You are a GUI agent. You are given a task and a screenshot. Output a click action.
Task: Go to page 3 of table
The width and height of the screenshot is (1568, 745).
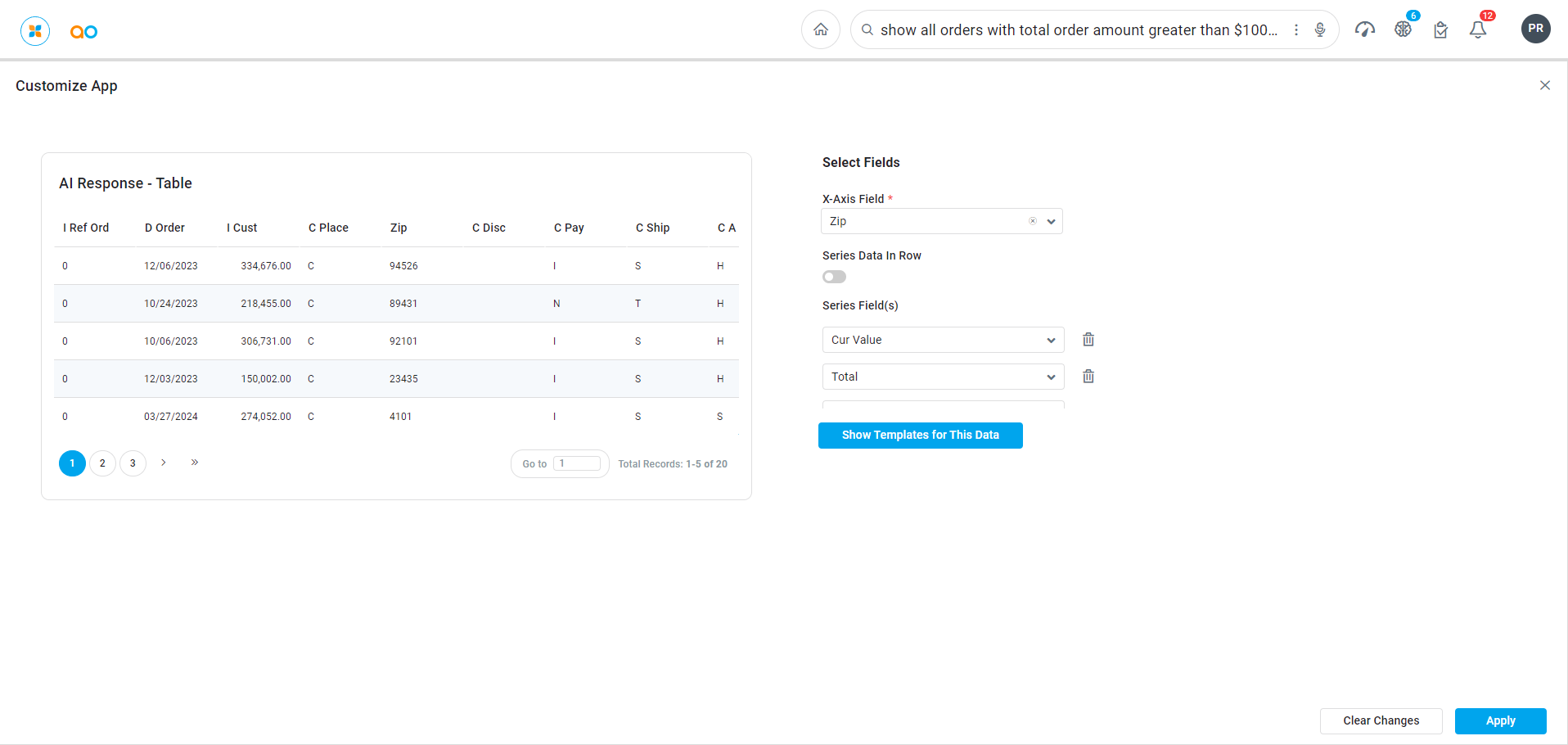point(133,463)
